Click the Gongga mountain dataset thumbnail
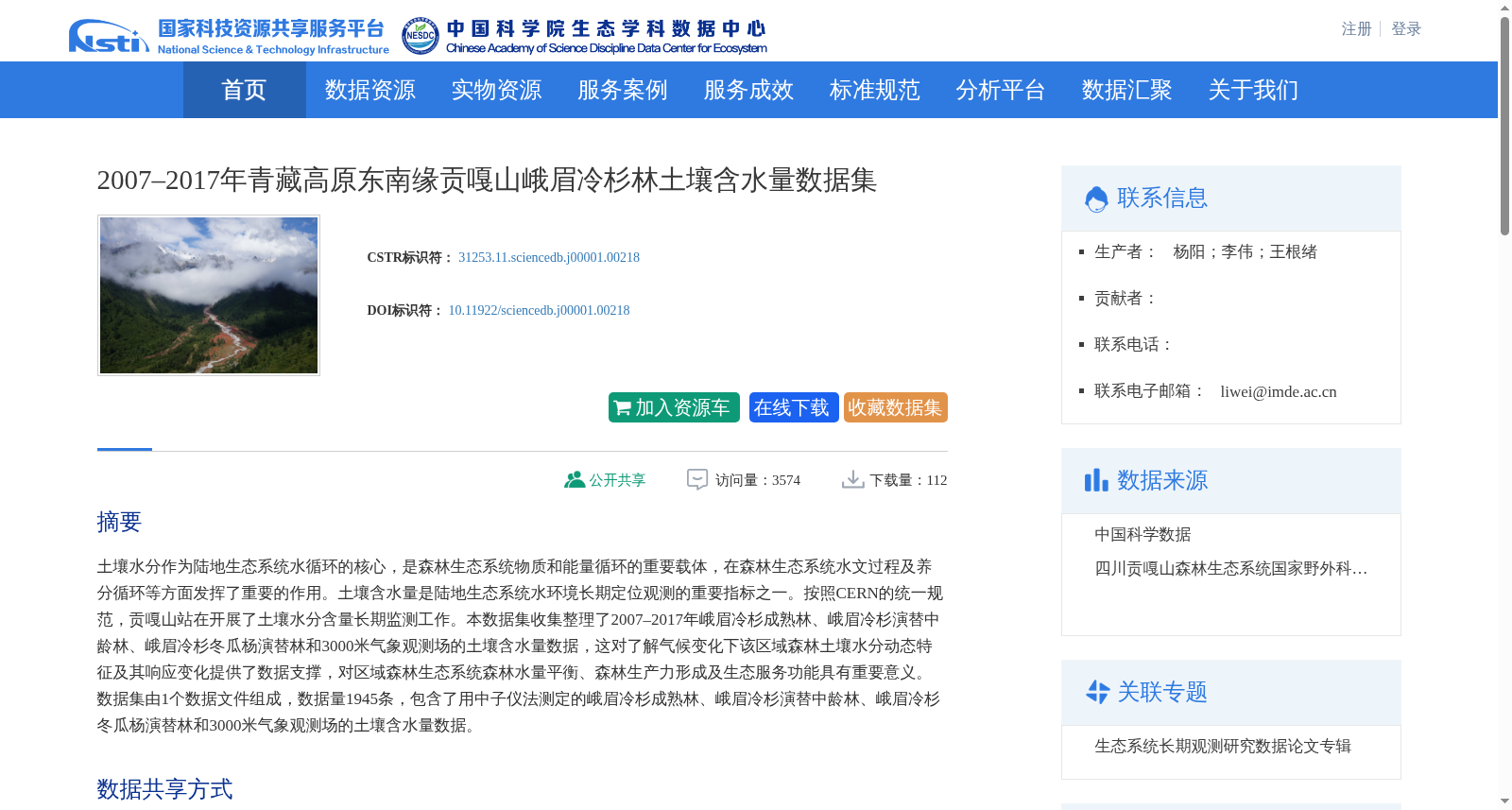Viewport: 1512px width, 810px height. click(209, 296)
